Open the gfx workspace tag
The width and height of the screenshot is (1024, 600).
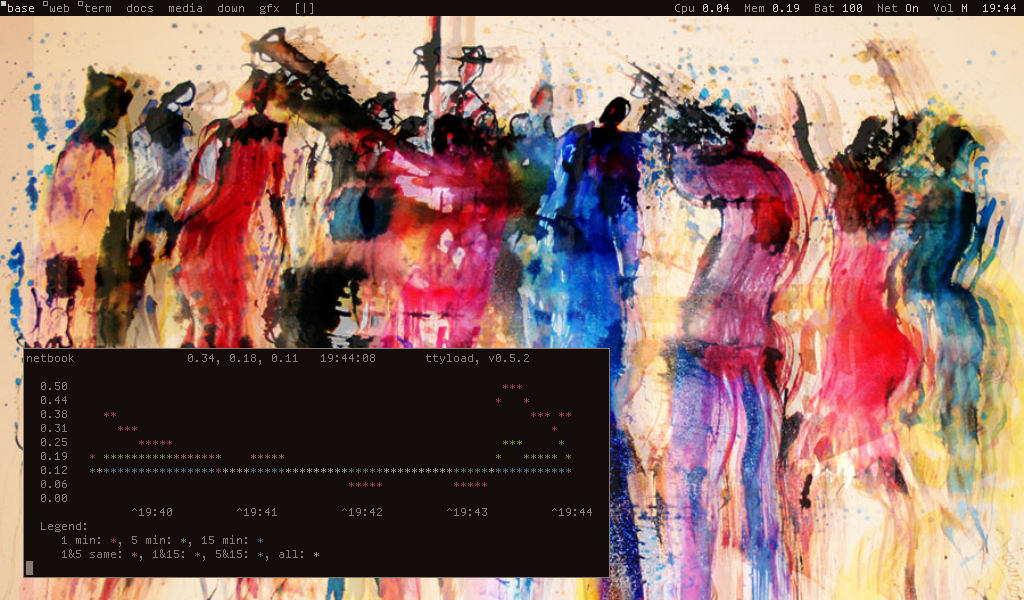[x=270, y=8]
